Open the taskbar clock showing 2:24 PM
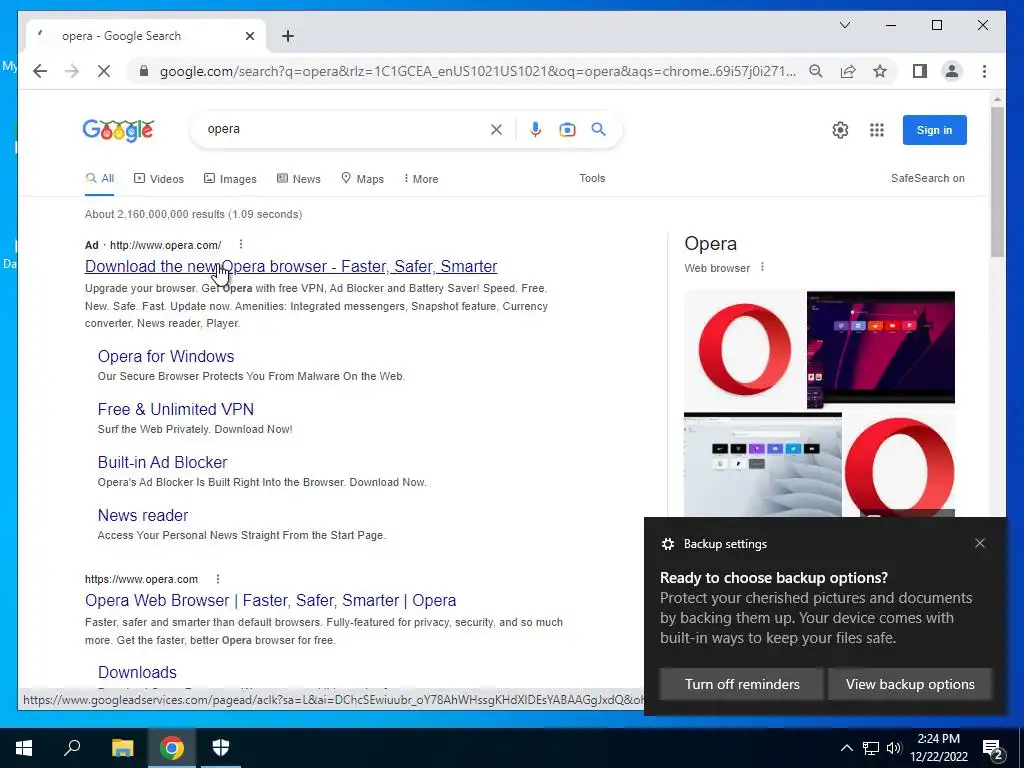1024x768 pixels. (938, 748)
